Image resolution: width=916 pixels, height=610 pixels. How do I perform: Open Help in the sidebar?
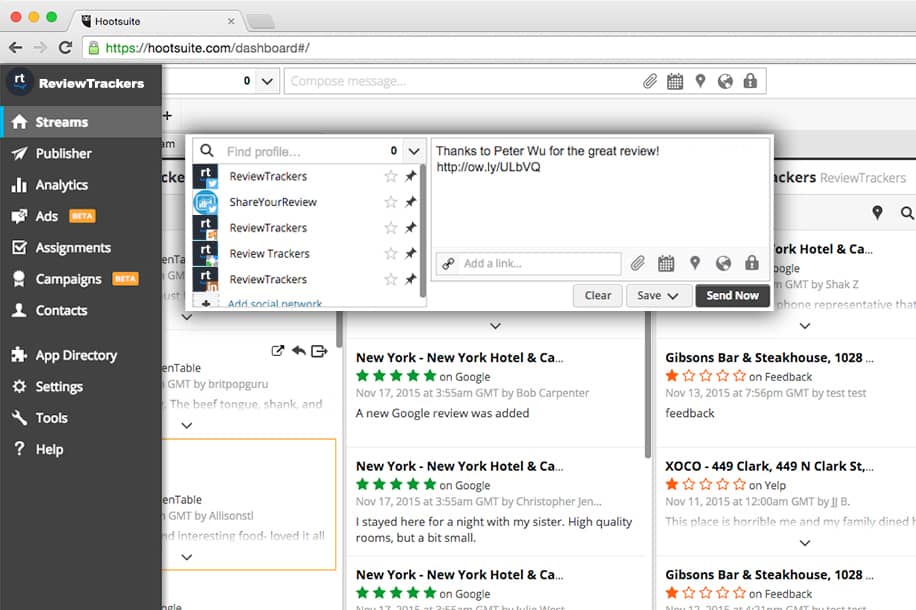[x=81, y=449]
